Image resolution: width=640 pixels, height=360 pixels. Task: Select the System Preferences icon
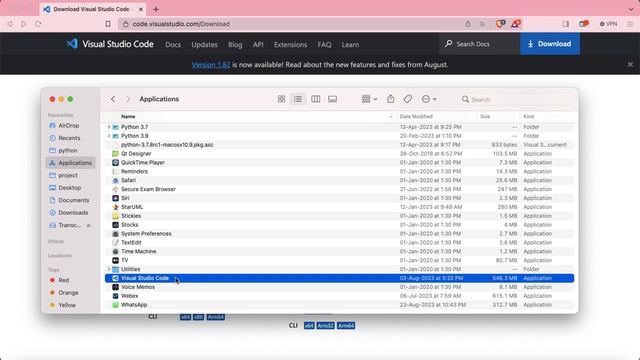116,234
